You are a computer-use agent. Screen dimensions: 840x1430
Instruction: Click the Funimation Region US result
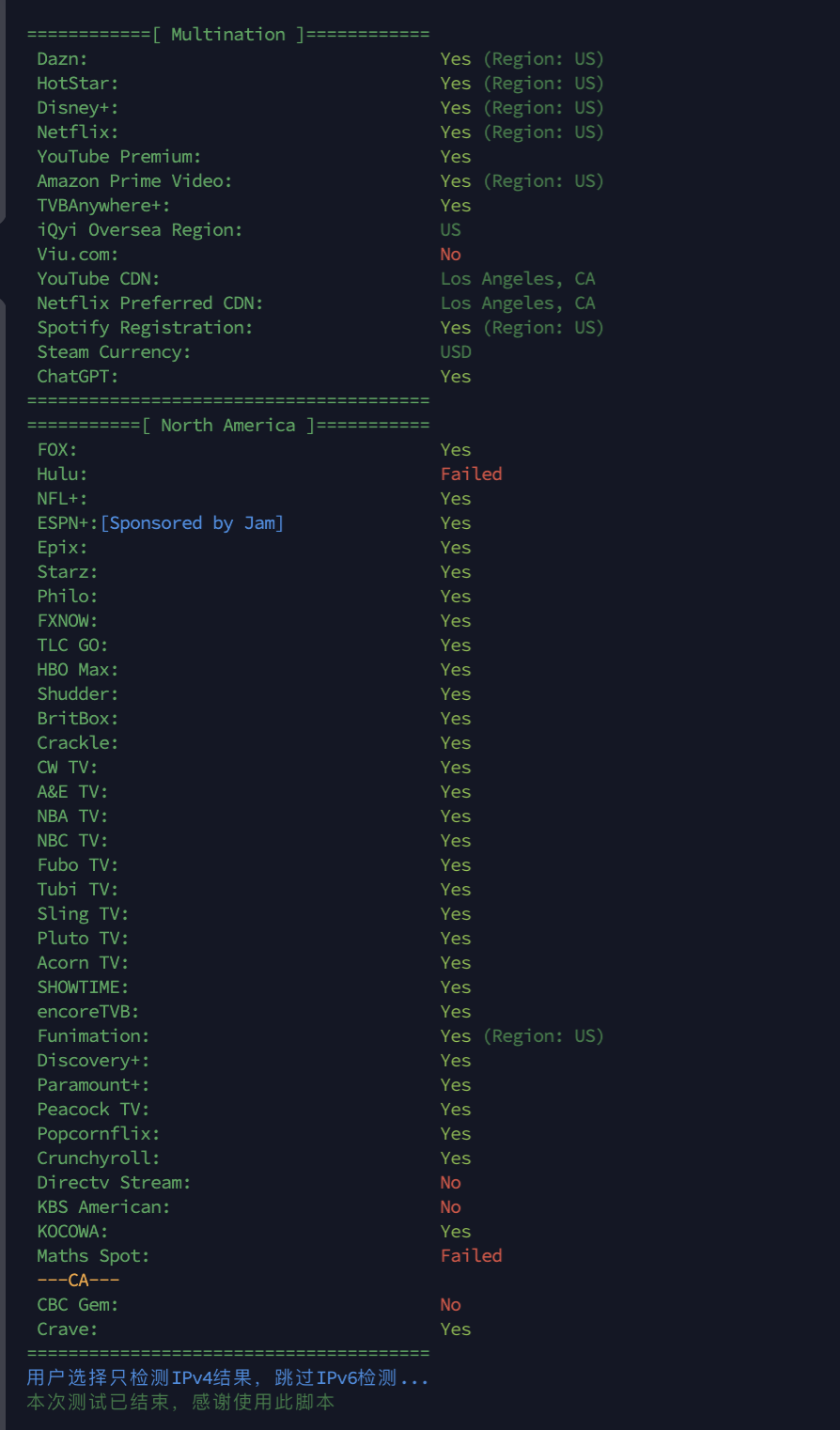(521, 1036)
